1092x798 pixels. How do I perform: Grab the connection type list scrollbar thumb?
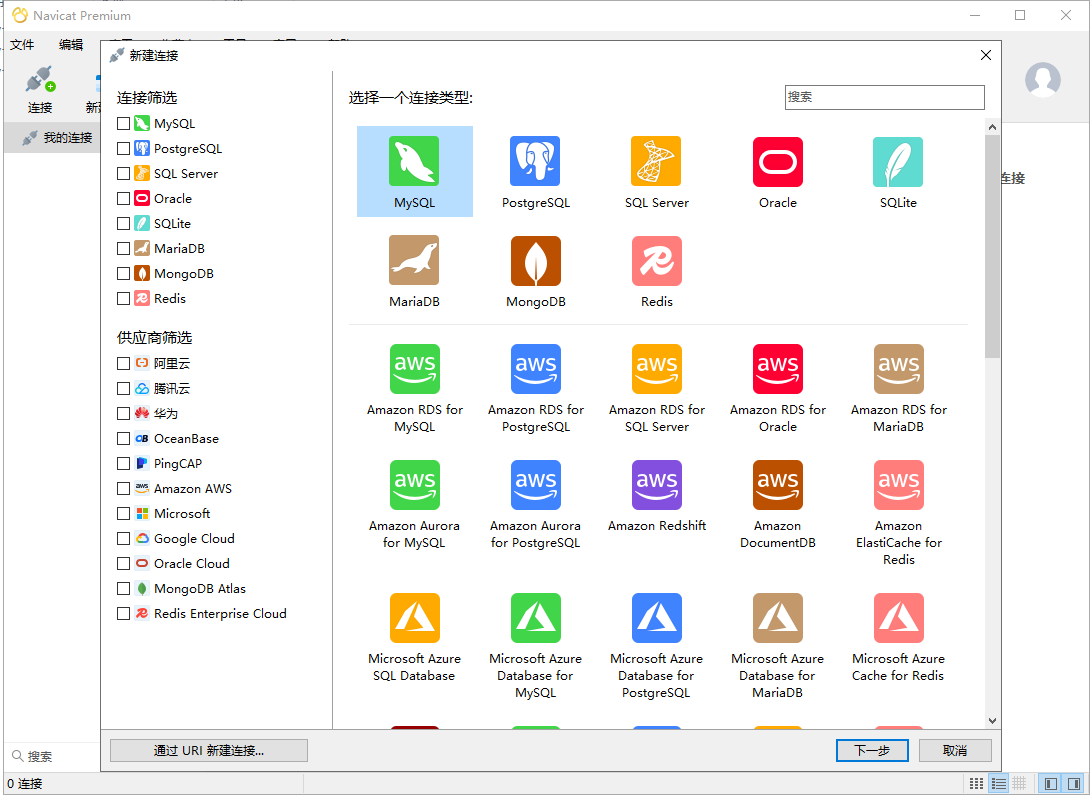[992, 247]
